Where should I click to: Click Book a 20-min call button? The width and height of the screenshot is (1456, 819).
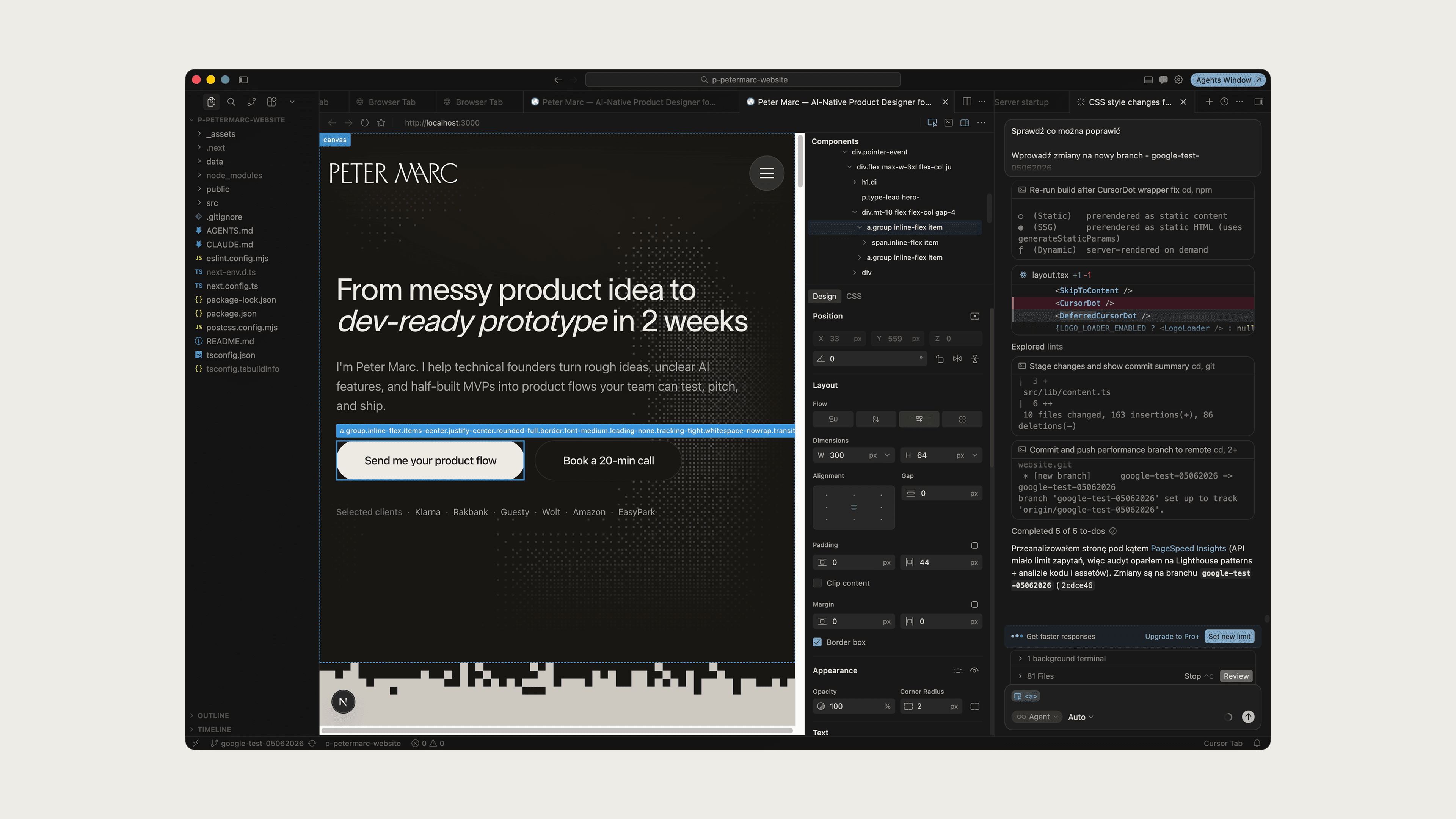pos(608,461)
